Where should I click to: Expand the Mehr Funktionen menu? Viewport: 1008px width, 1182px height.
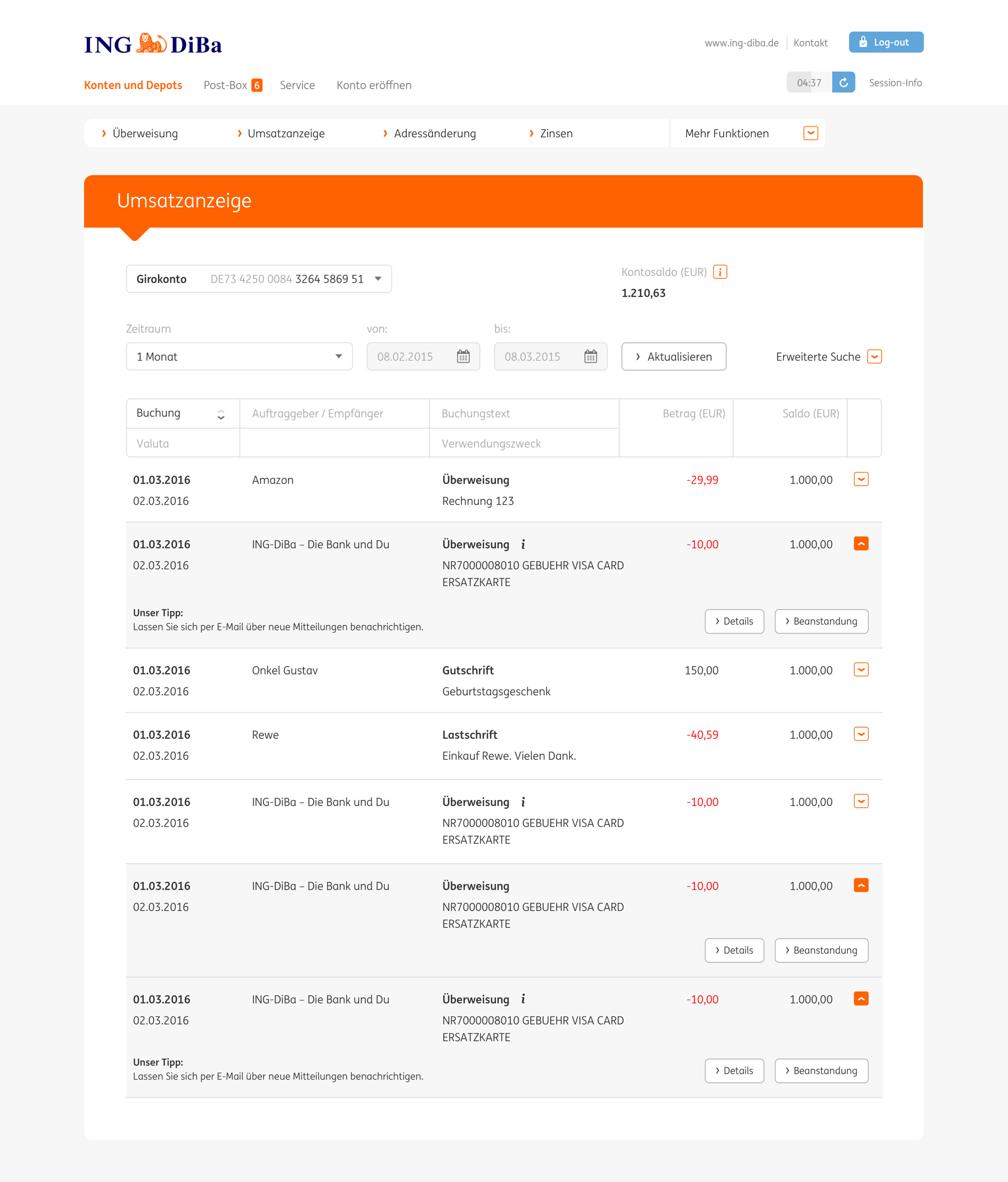click(810, 133)
